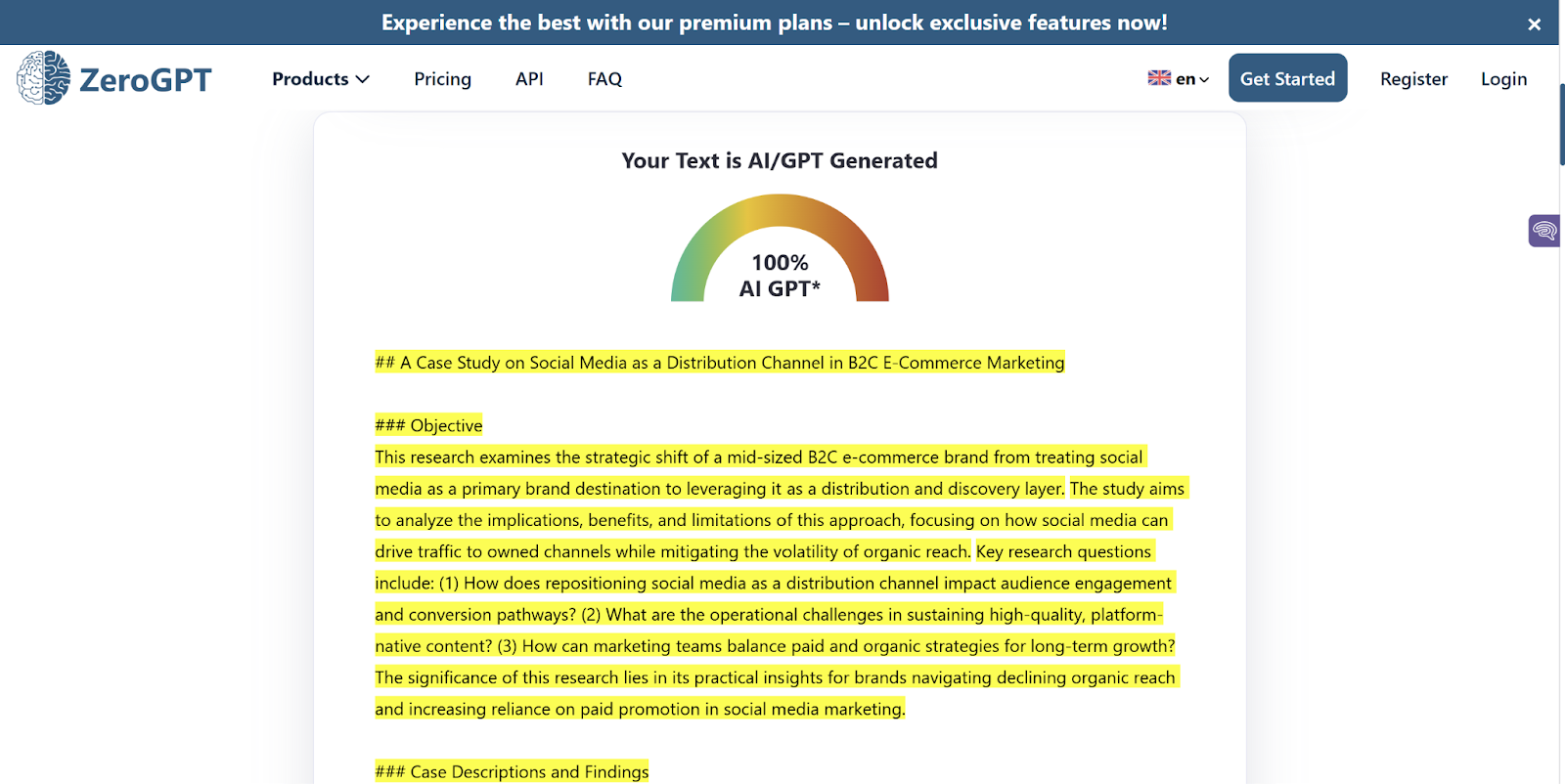Click the 100% AI GPT gauge
Image resolution: width=1565 pixels, height=784 pixels.
(x=780, y=248)
